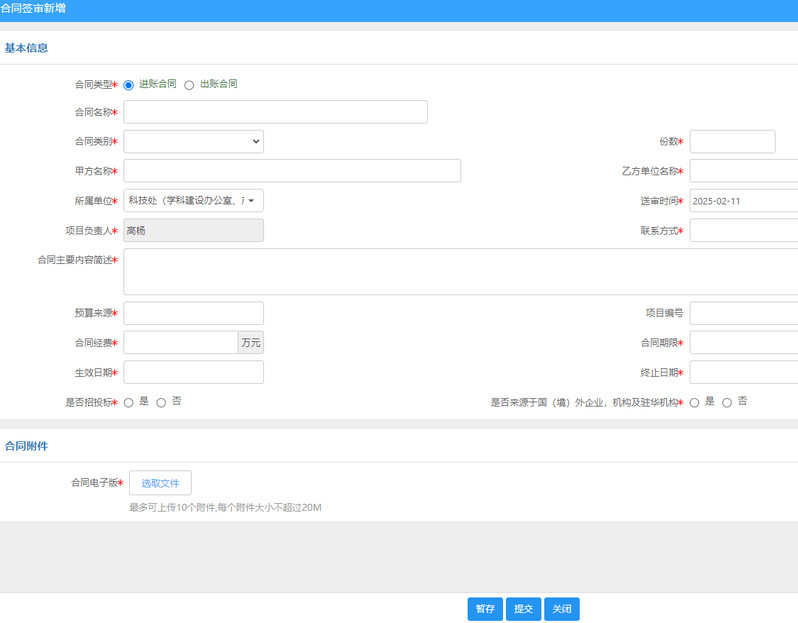This screenshot has height=623, width=798.
Task: Choose 是 for 是否招投标
Action: click(x=129, y=402)
